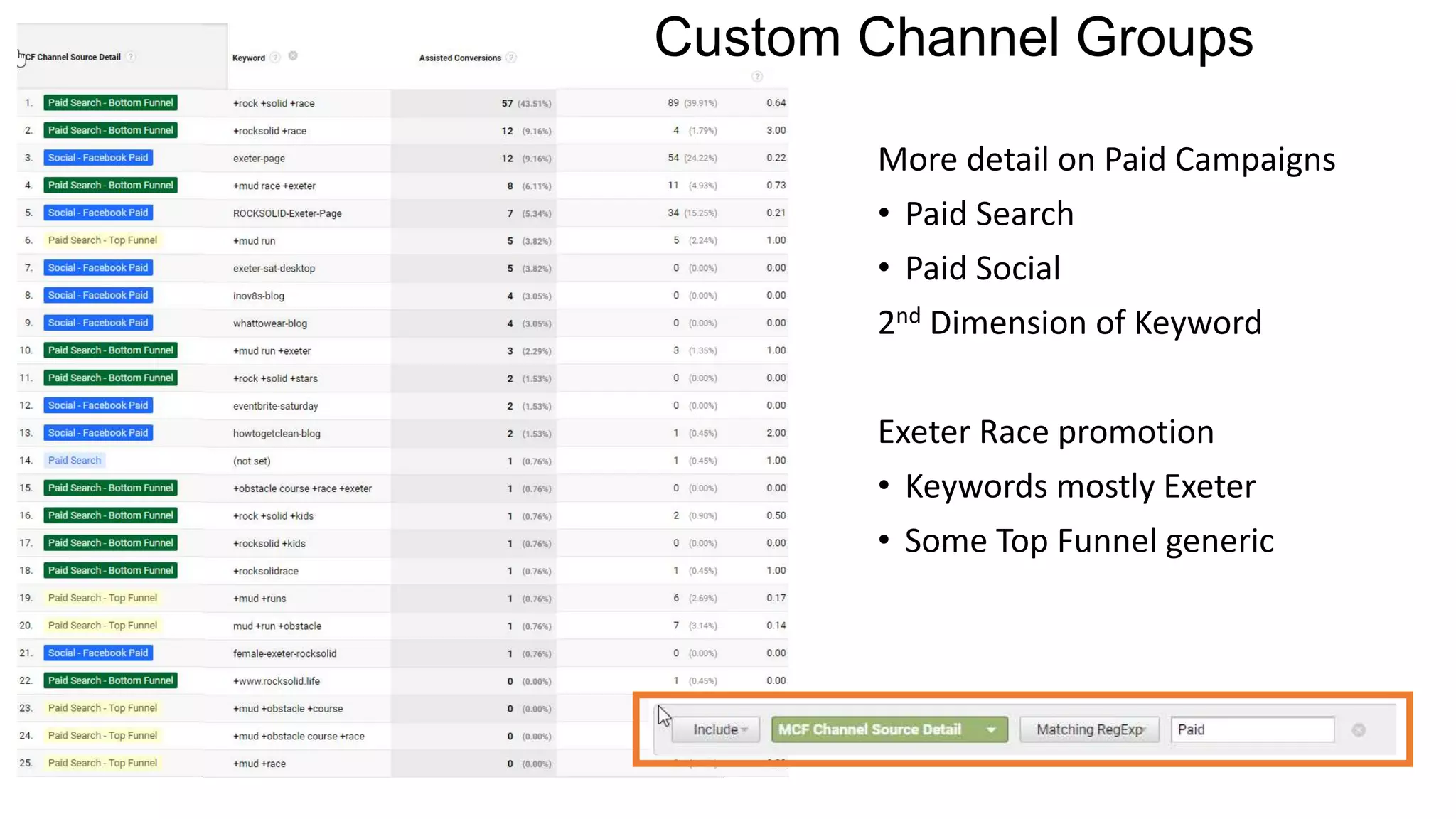Sort by Assisted Conversions column header
The height and width of the screenshot is (819, 1456).
460,58
